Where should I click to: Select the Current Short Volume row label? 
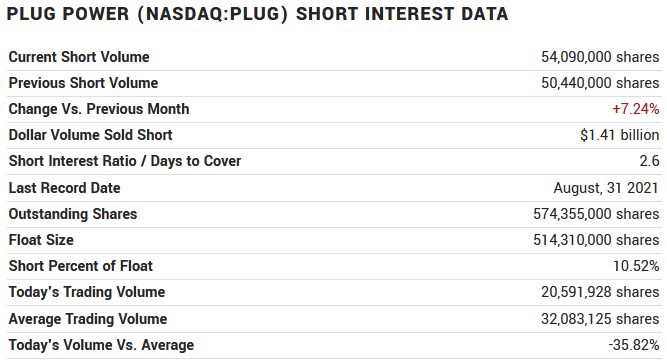[x=79, y=57]
